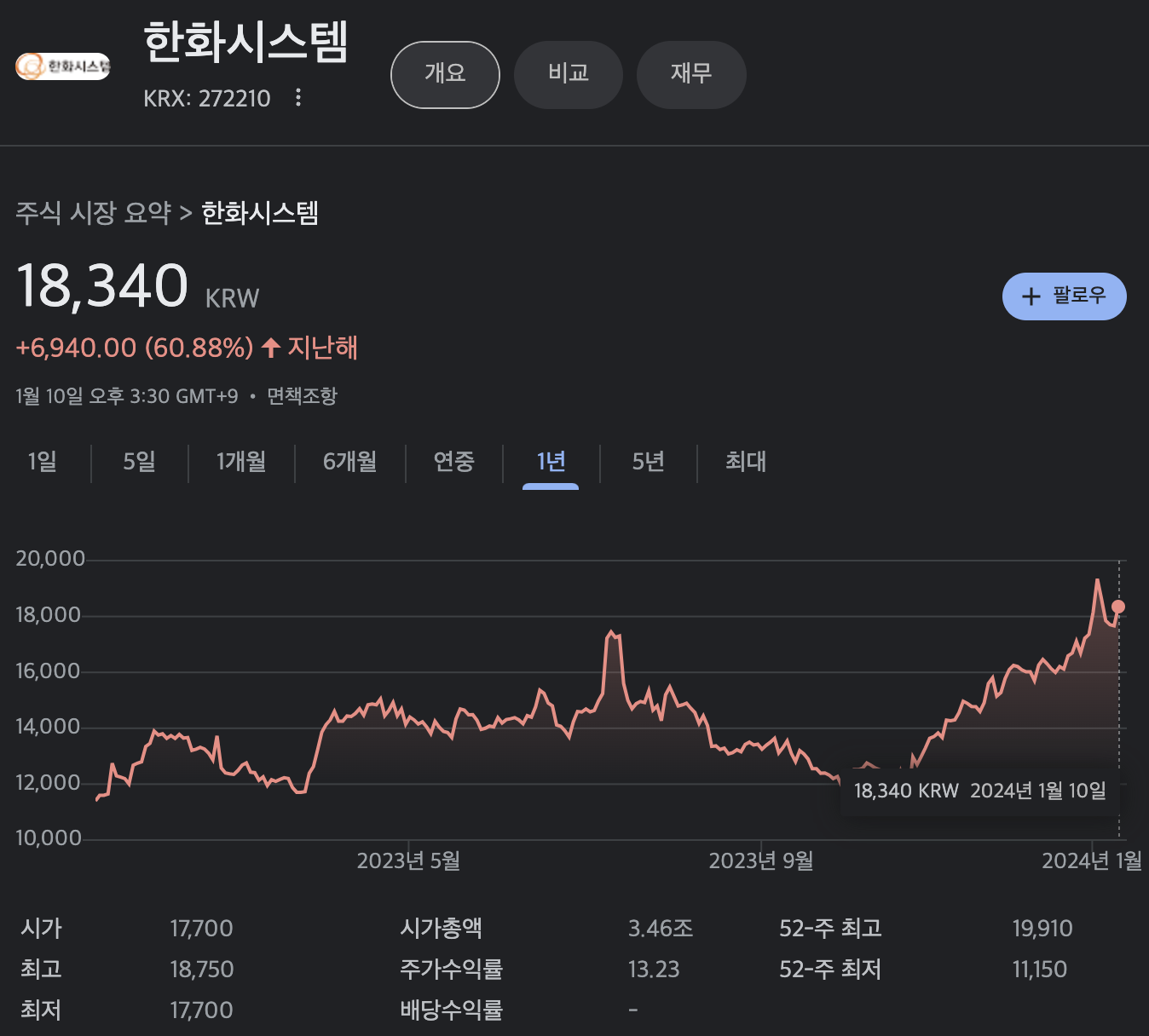Switch to the 비교 tab
Screen dimensions: 1149x1036
tap(569, 74)
